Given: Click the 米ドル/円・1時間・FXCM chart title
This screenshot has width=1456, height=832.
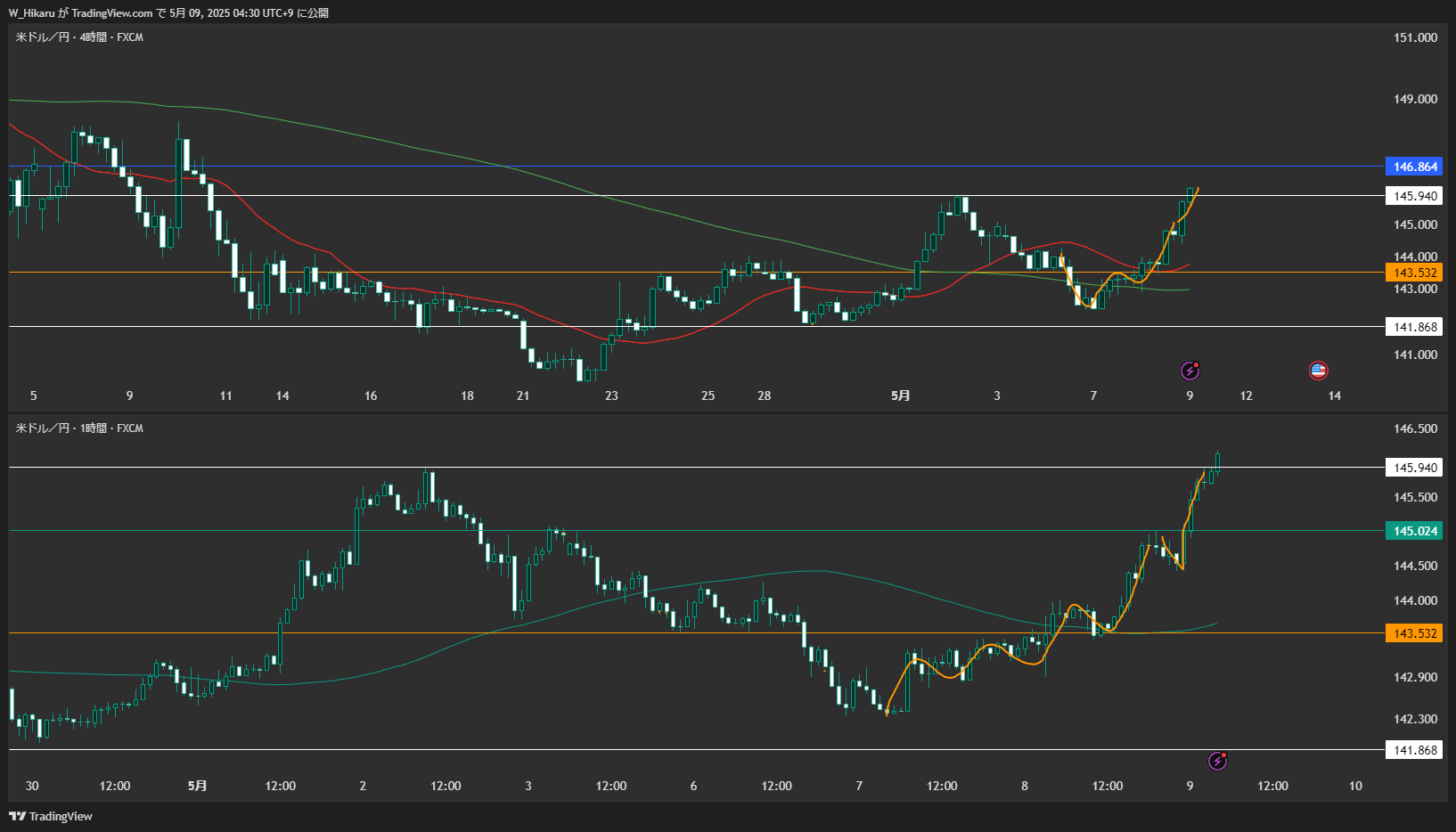Looking at the screenshot, I should pos(79,428).
